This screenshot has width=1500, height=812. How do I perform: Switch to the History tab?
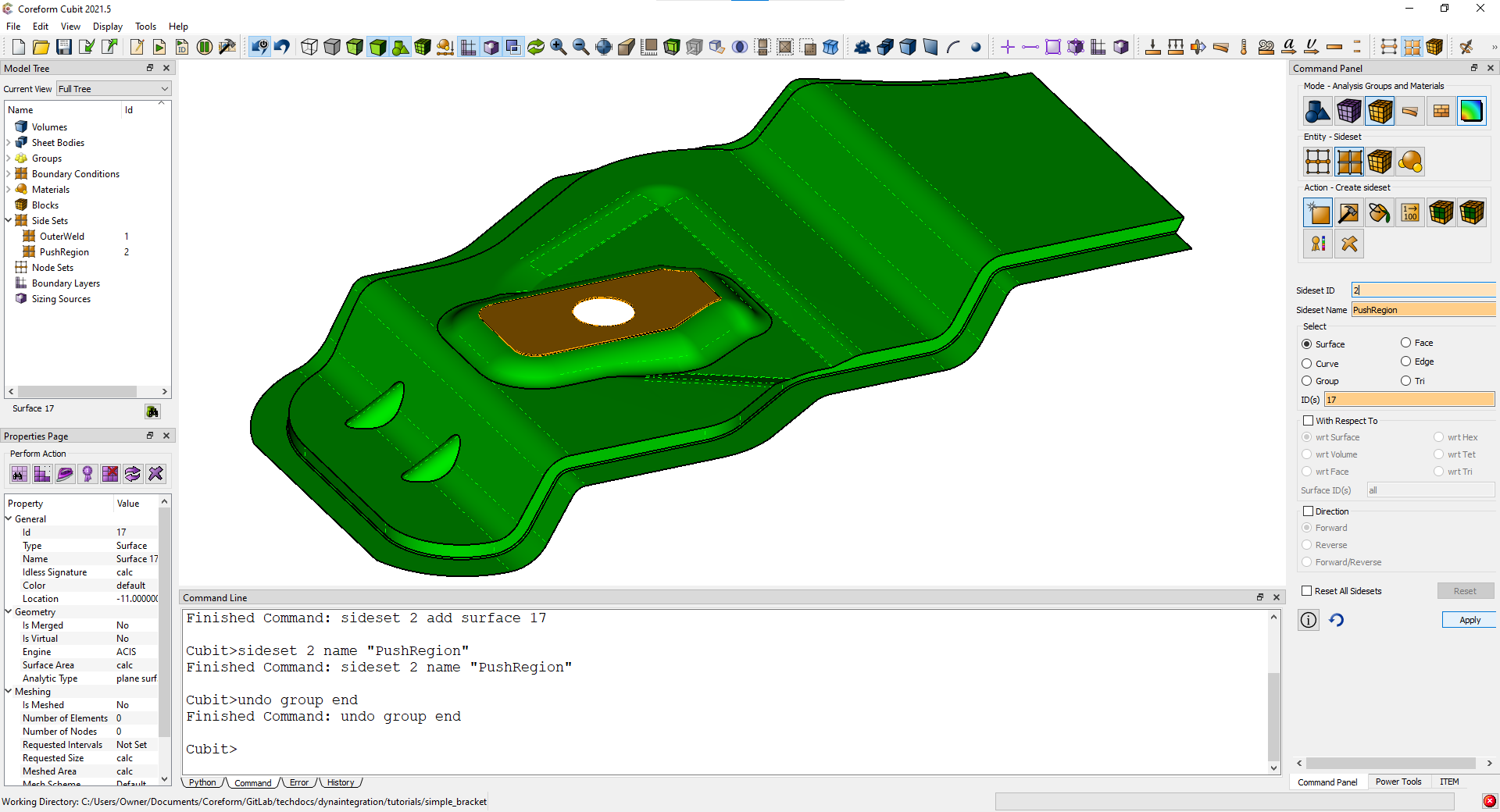tap(340, 782)
